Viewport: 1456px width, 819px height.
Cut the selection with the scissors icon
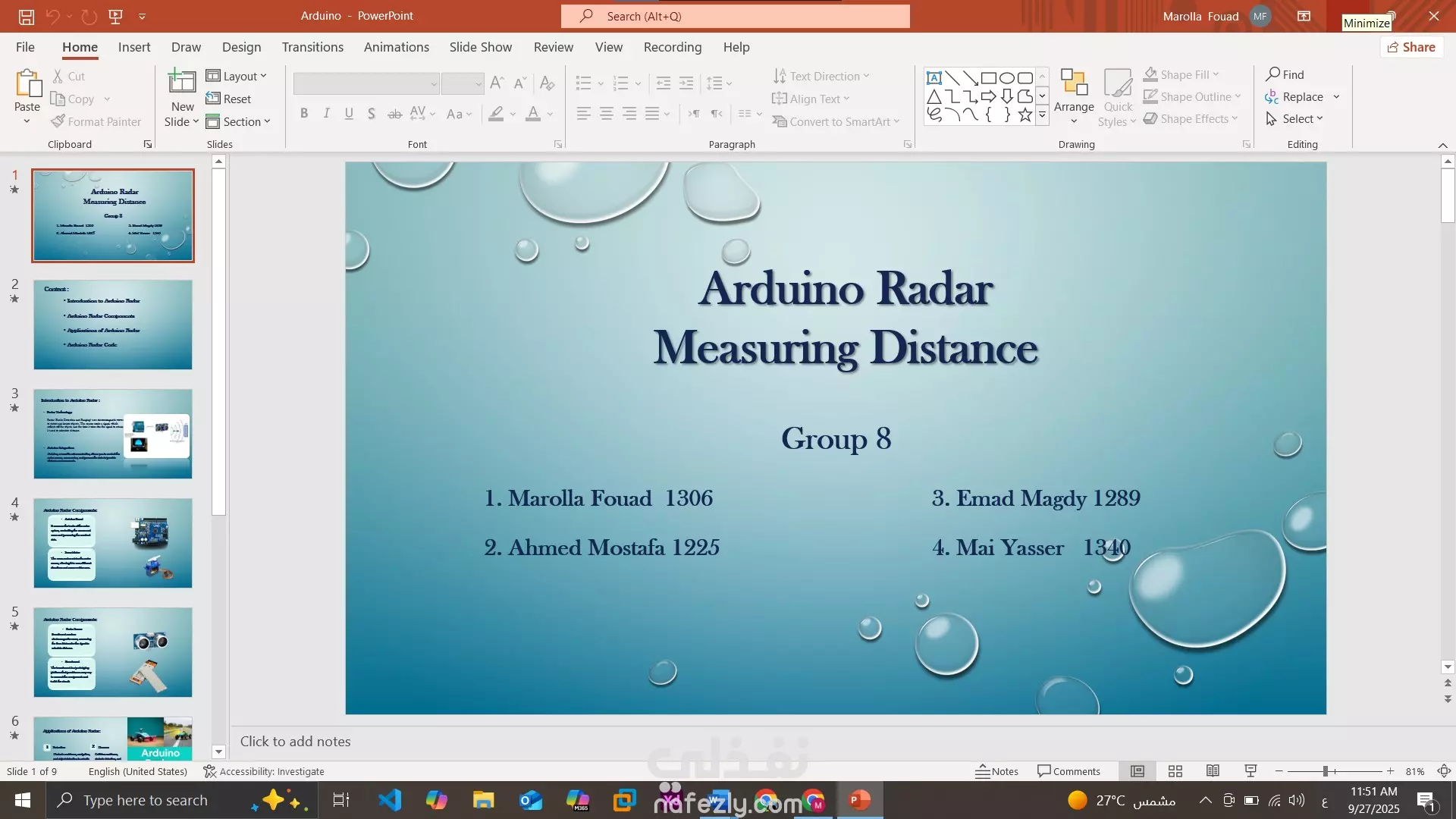pos(68,76)
